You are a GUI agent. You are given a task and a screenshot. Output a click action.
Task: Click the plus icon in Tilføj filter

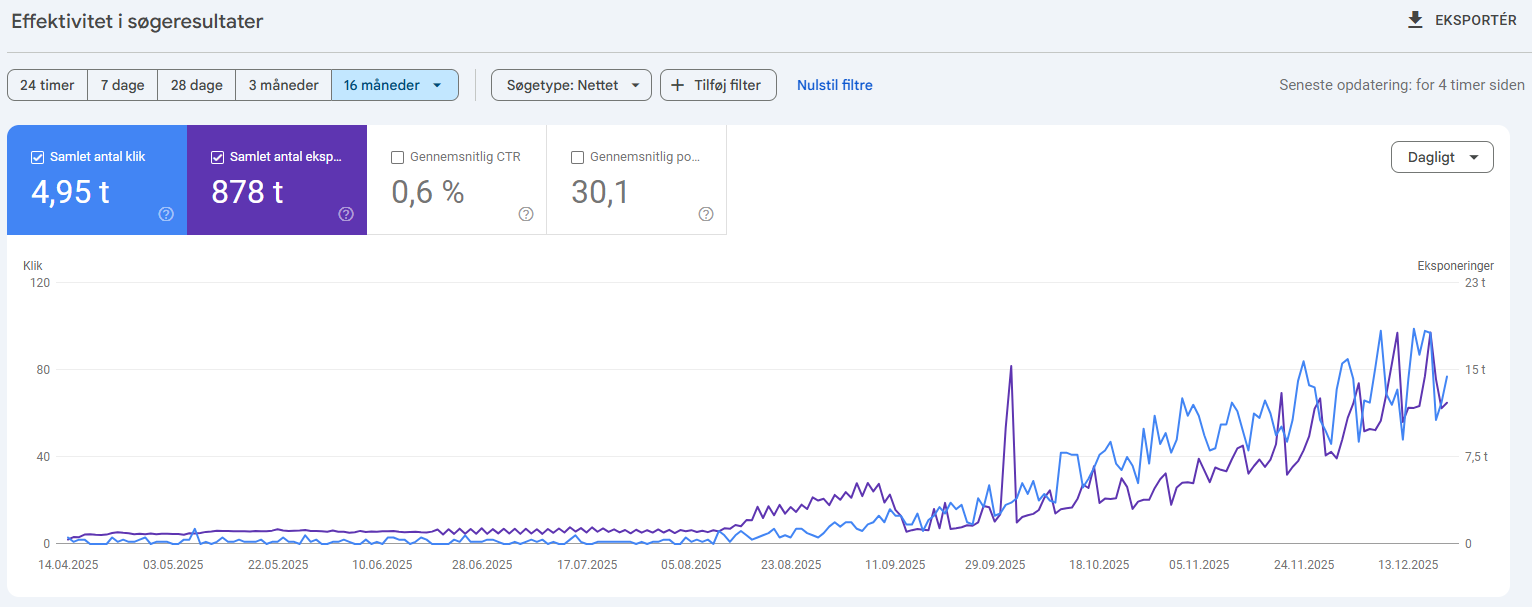679,84
